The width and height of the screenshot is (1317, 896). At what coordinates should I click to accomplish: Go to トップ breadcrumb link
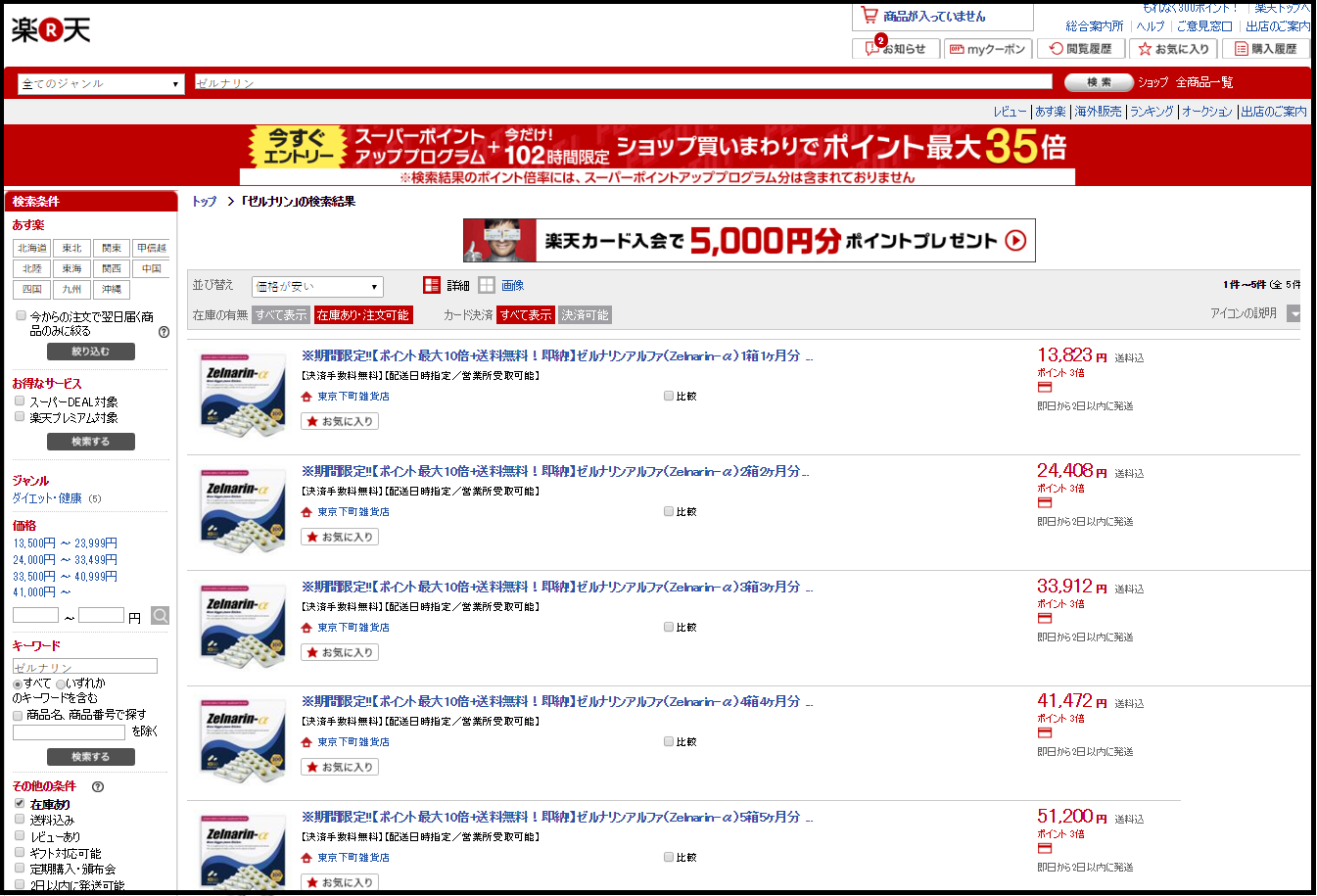click(x=204, y=202)
